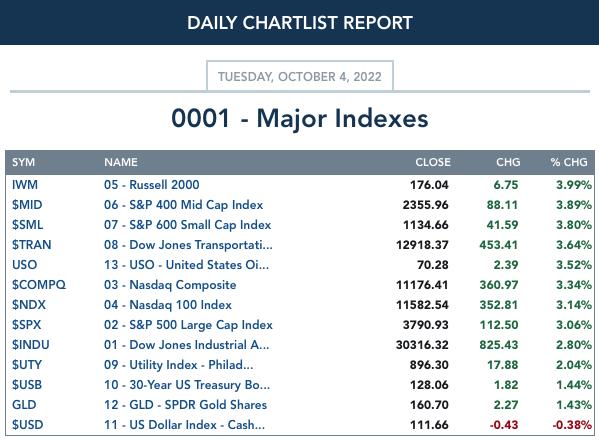Open USO United States Oil entry
Viewport: 599px width, 440px height.
click(x=186, y=265)
